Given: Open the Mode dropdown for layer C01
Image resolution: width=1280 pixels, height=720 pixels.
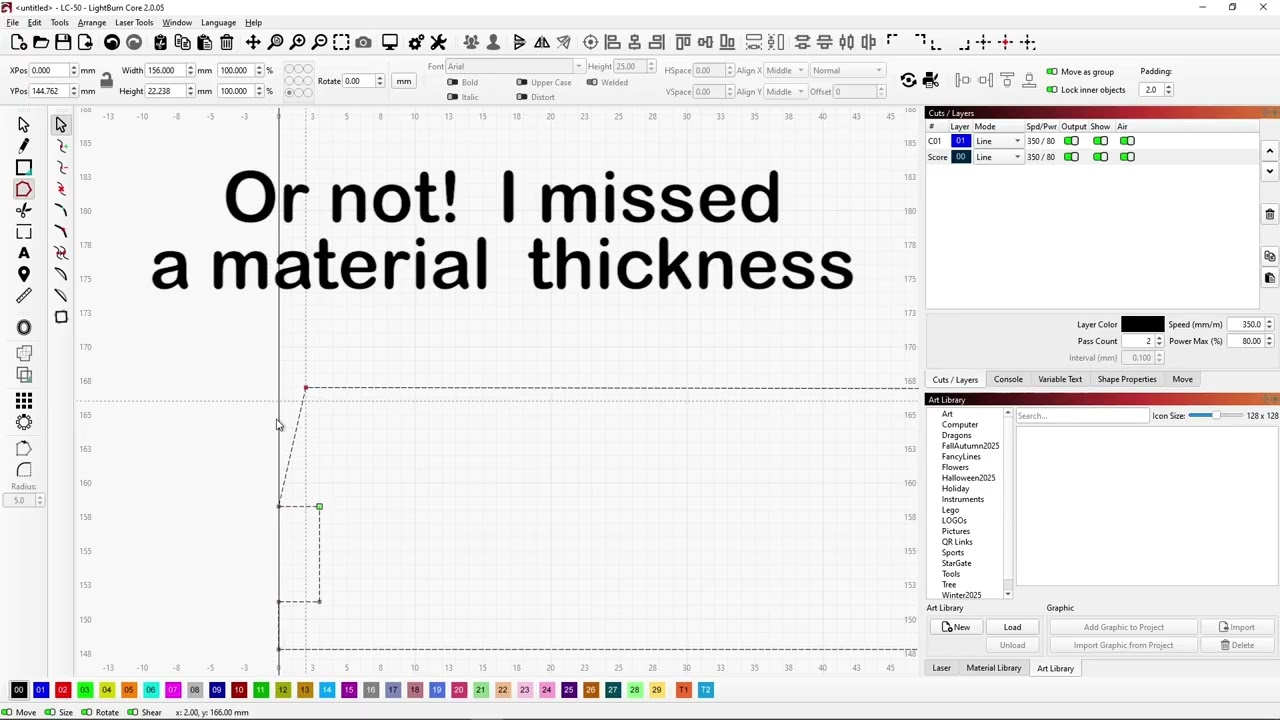Looking at the screenshot, I should tap(998, 141).
